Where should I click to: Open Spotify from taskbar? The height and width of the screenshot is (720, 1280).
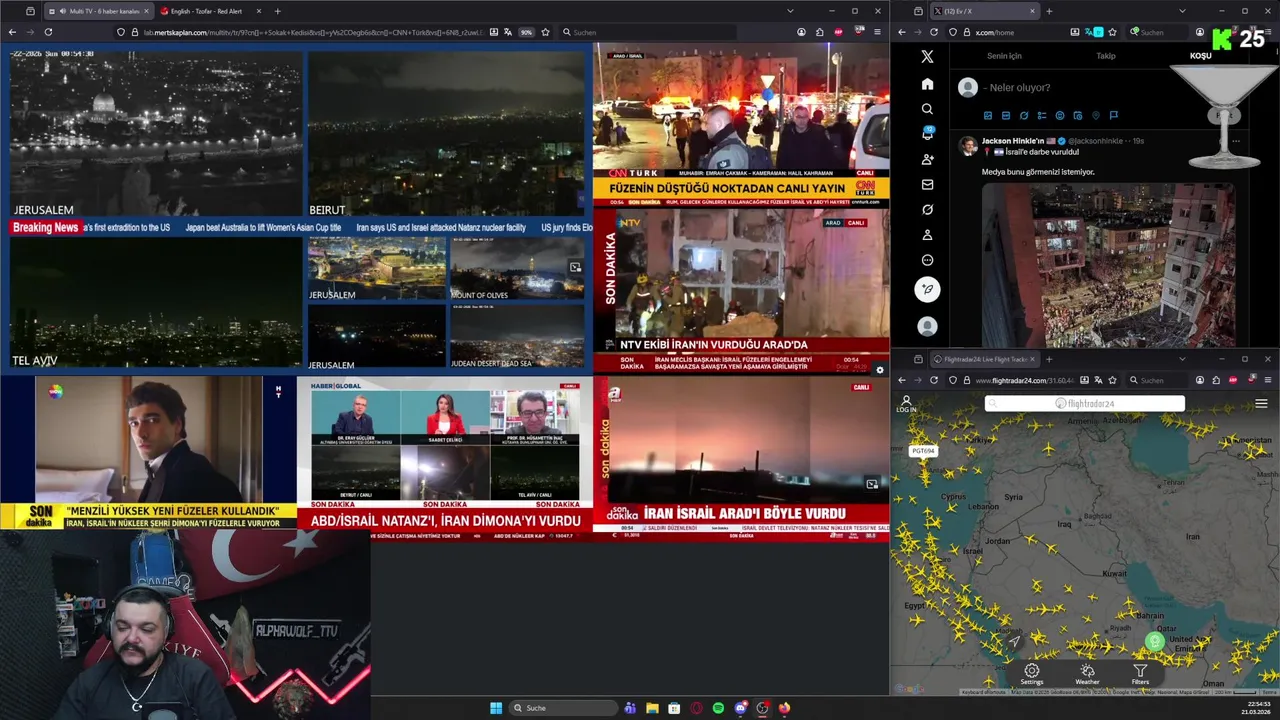click(x=718, y=708)
